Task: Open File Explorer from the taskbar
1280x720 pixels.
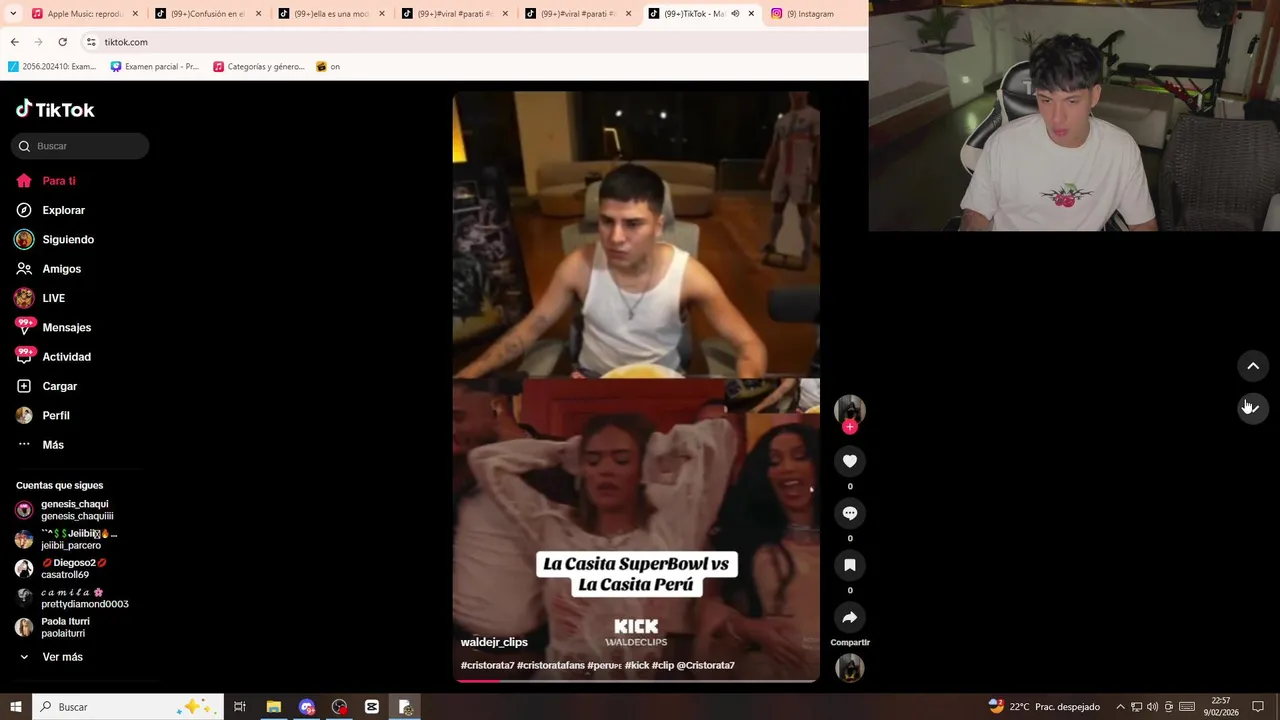Action: [273, 706]
